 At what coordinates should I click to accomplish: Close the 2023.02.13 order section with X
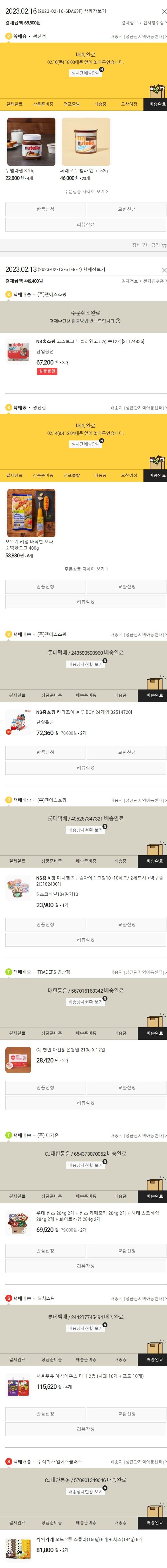tap(163, 270)
